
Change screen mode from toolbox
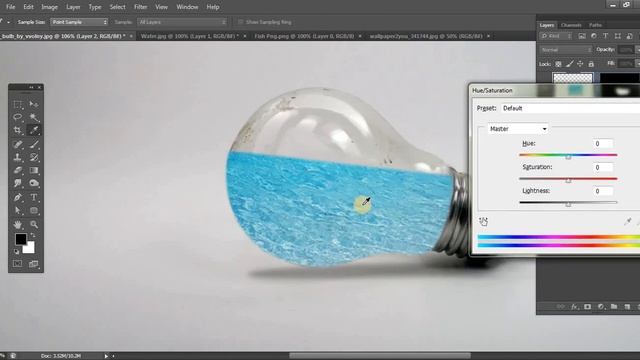point(34,264)
